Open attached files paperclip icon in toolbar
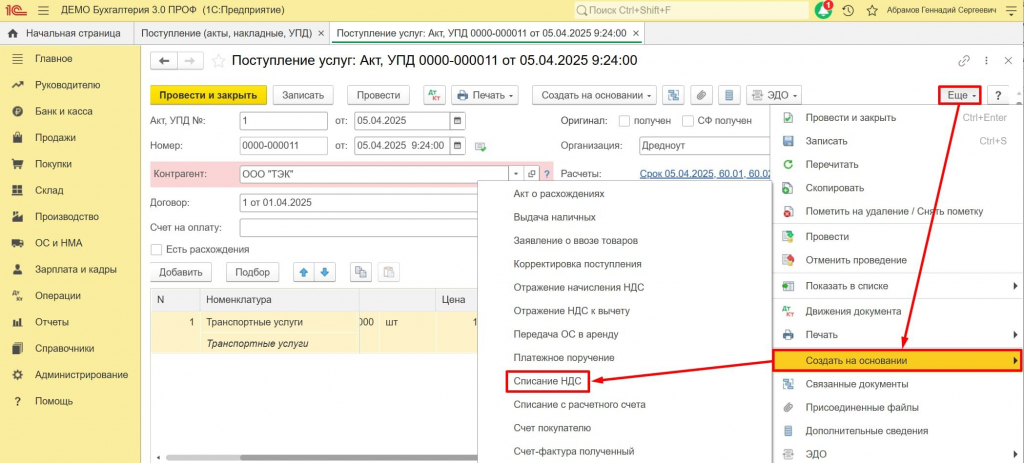 pos(701,95)
